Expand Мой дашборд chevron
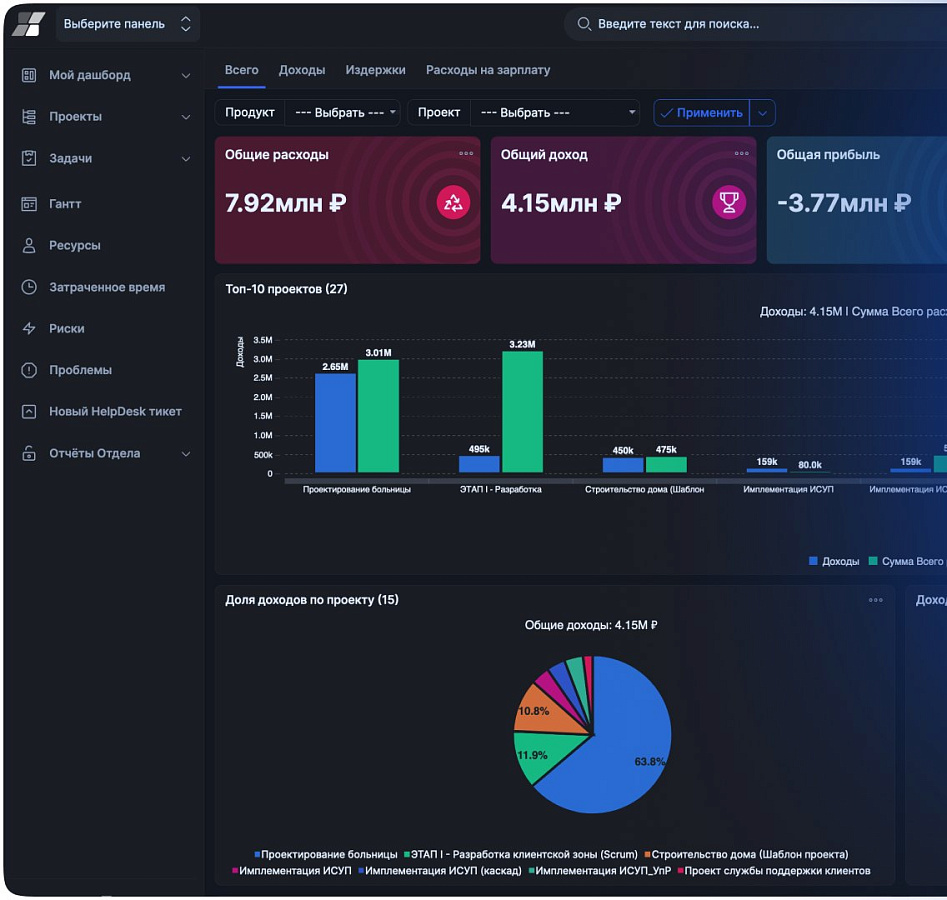The image size is (947, 900). (x=186, y=76)
